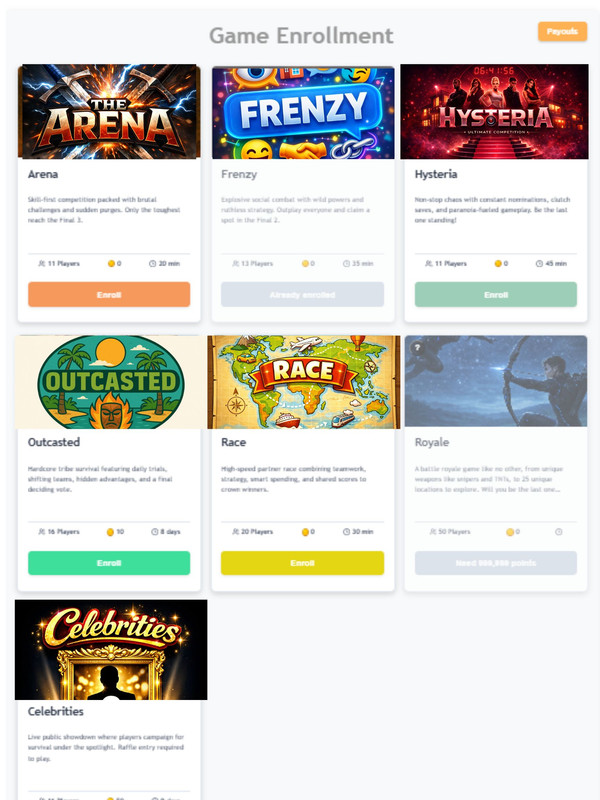Image resolution: width=600 pixels, height=800 pixels.
Task: Open the Outcasted banner image
Action: coord(111,382)
